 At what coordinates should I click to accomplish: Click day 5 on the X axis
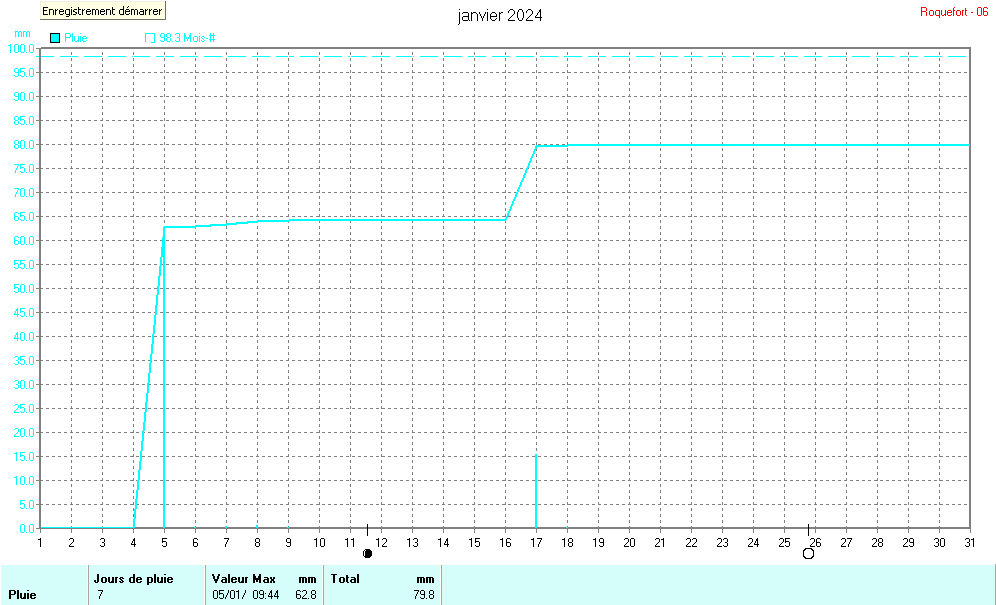164,543
